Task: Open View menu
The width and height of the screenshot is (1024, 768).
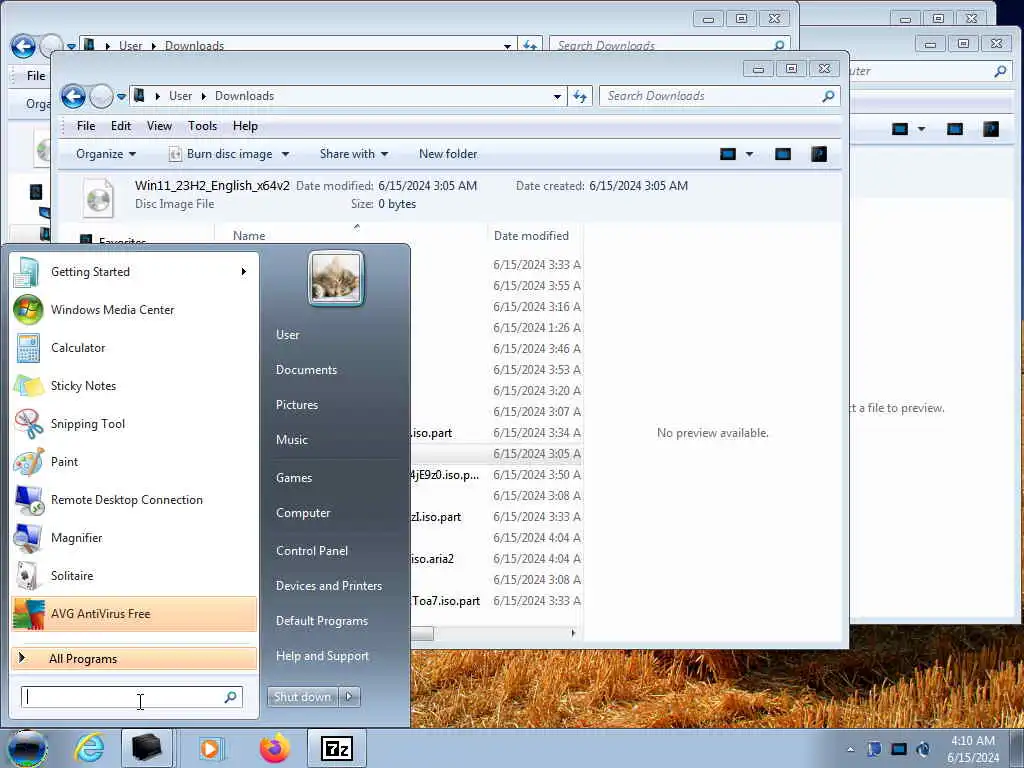Action: click(159, 126)
